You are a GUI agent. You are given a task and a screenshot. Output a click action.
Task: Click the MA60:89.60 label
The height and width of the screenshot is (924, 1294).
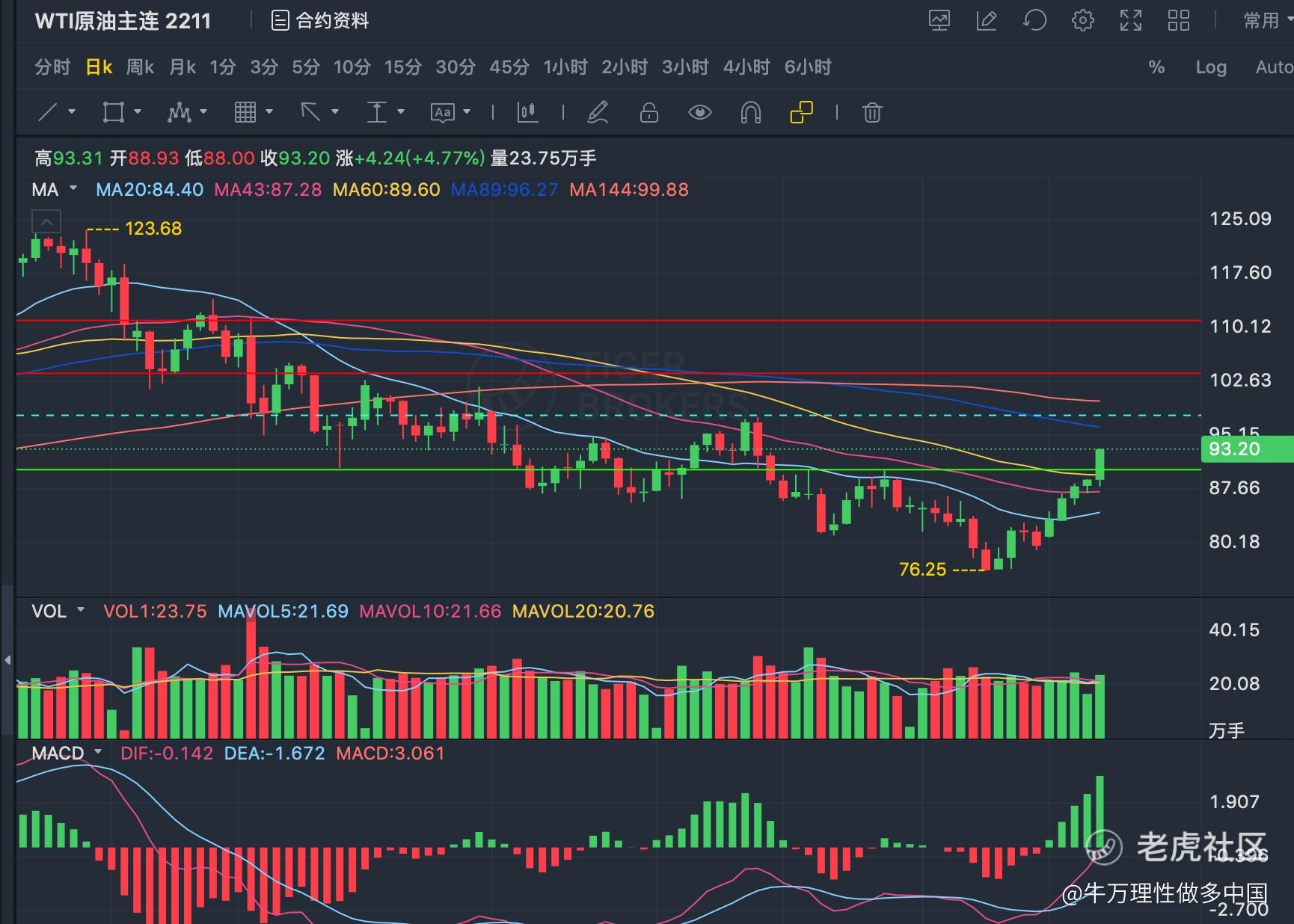pyautogui.click(x=386, y=190)
